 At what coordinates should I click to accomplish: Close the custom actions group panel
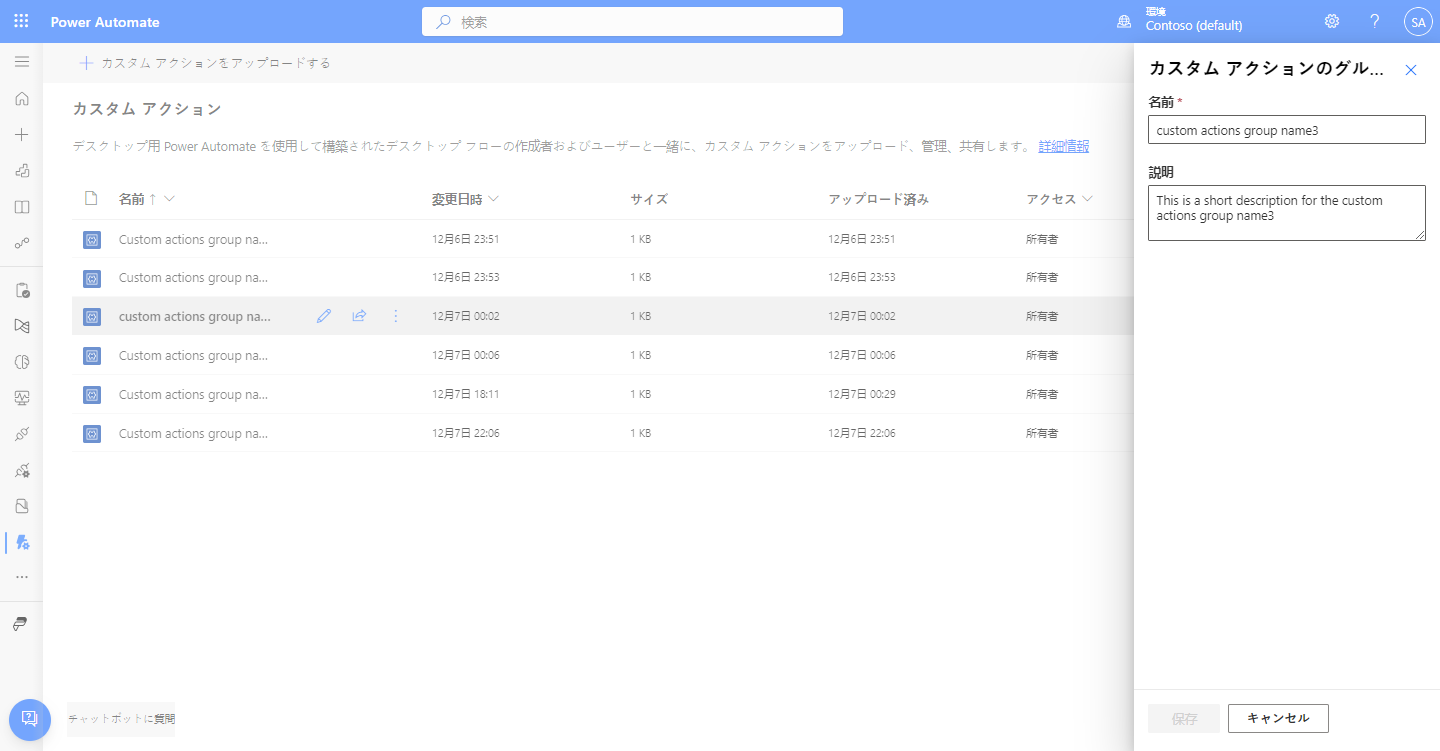click(1411, 70)
